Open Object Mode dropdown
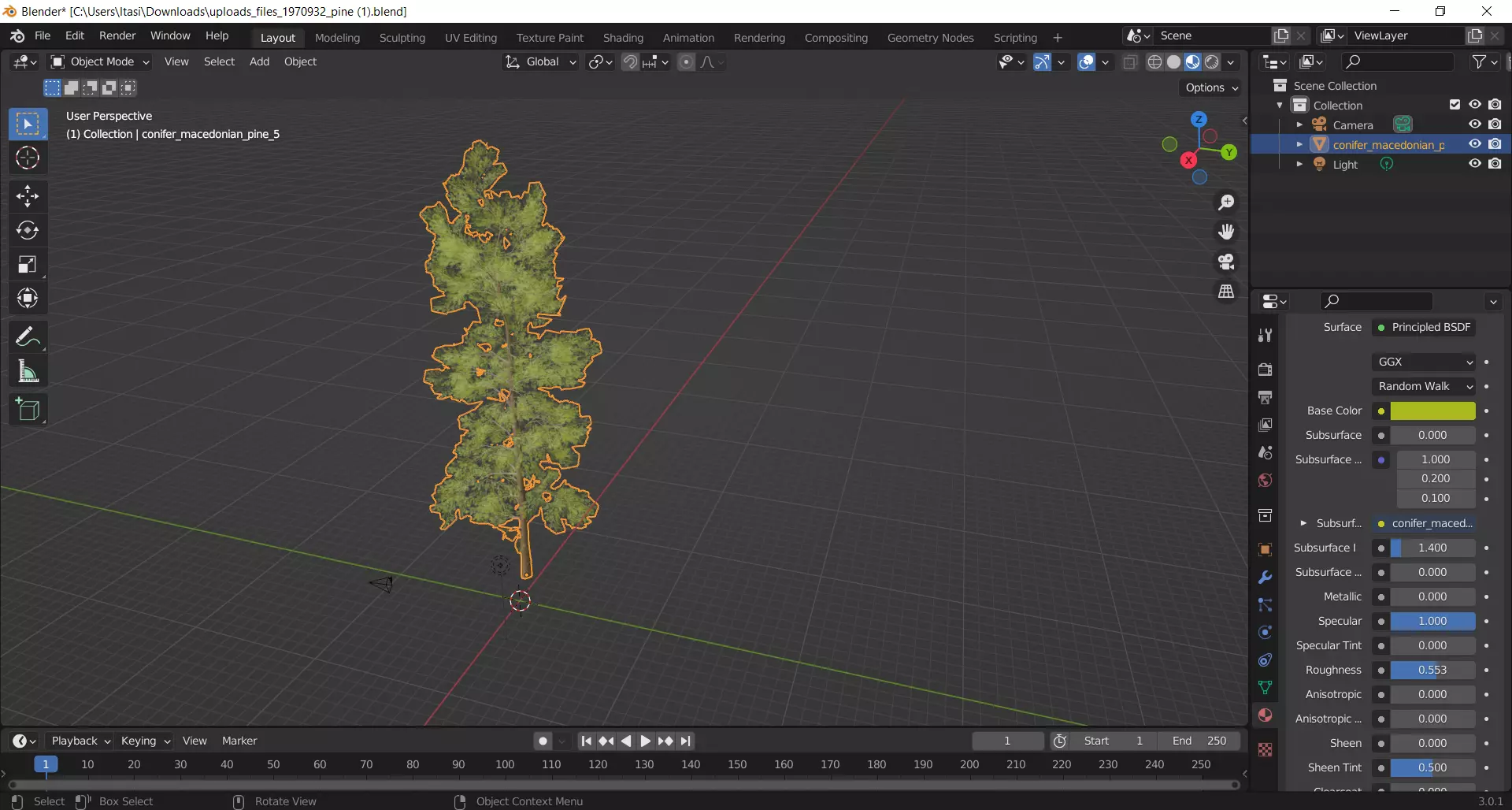Screen dimensions: 1512x810 [x=100, y=61]
